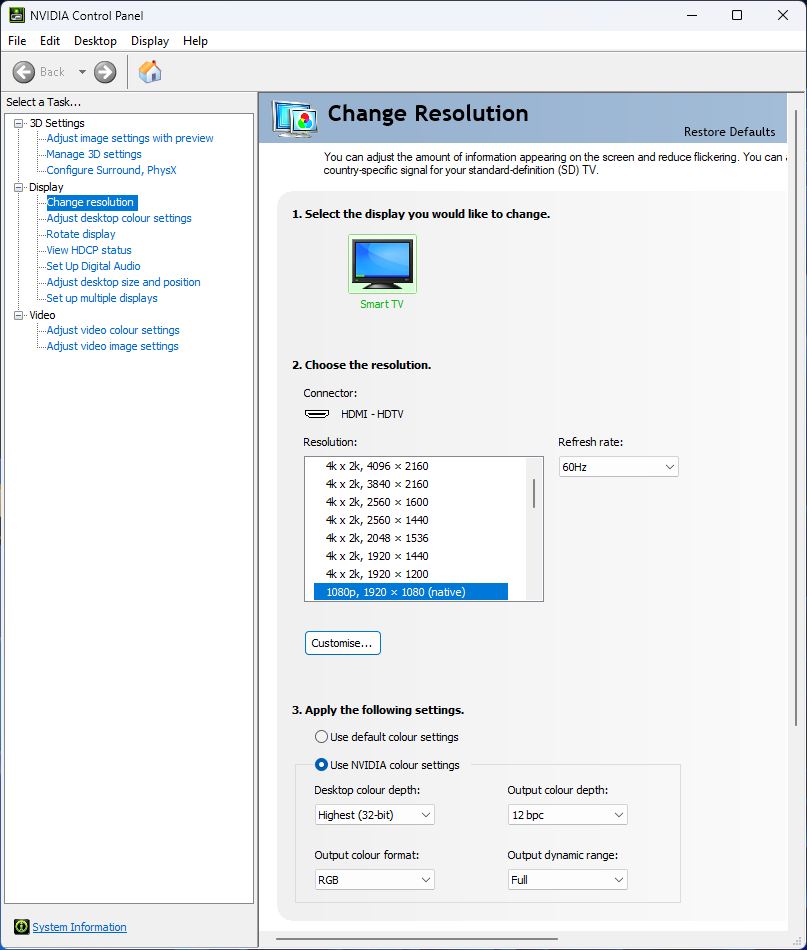Maximize the NVIDIA Control Panel window
The height and width of the screenshot is (950, 807).
[737, 15]
